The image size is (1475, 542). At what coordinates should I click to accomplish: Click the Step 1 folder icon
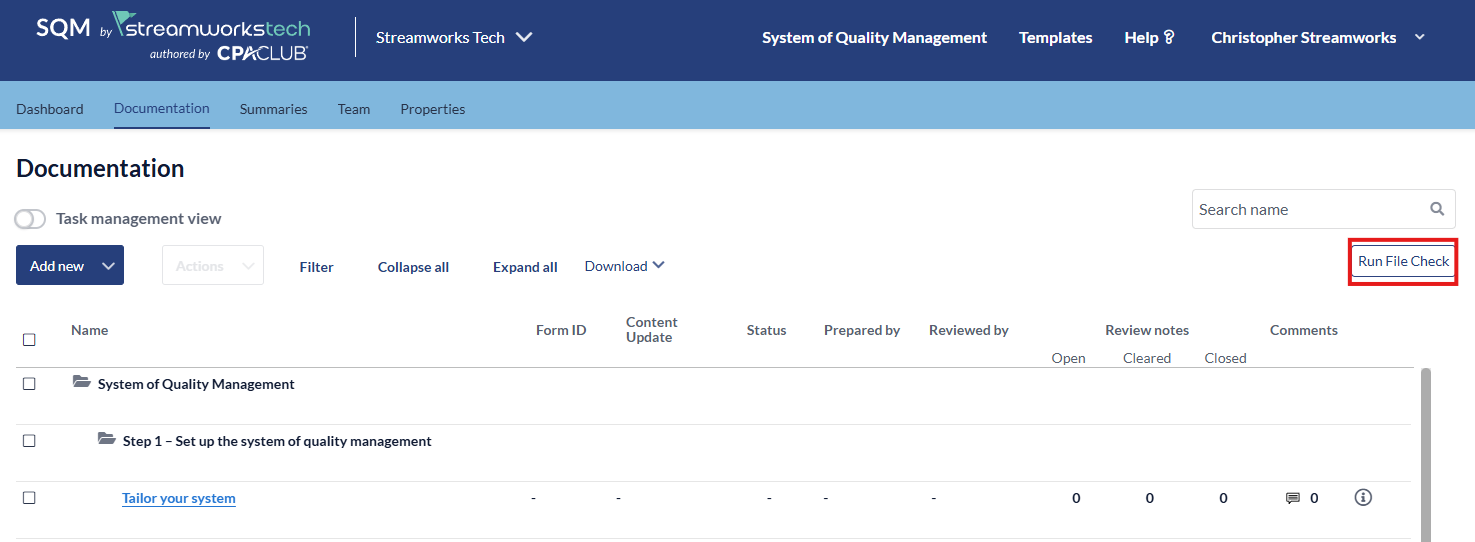107,440
